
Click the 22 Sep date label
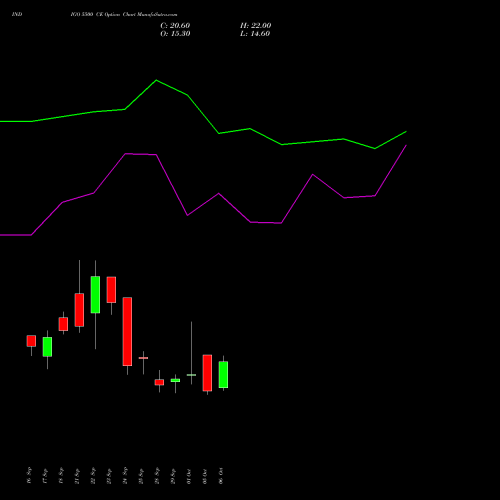(93, 475)
